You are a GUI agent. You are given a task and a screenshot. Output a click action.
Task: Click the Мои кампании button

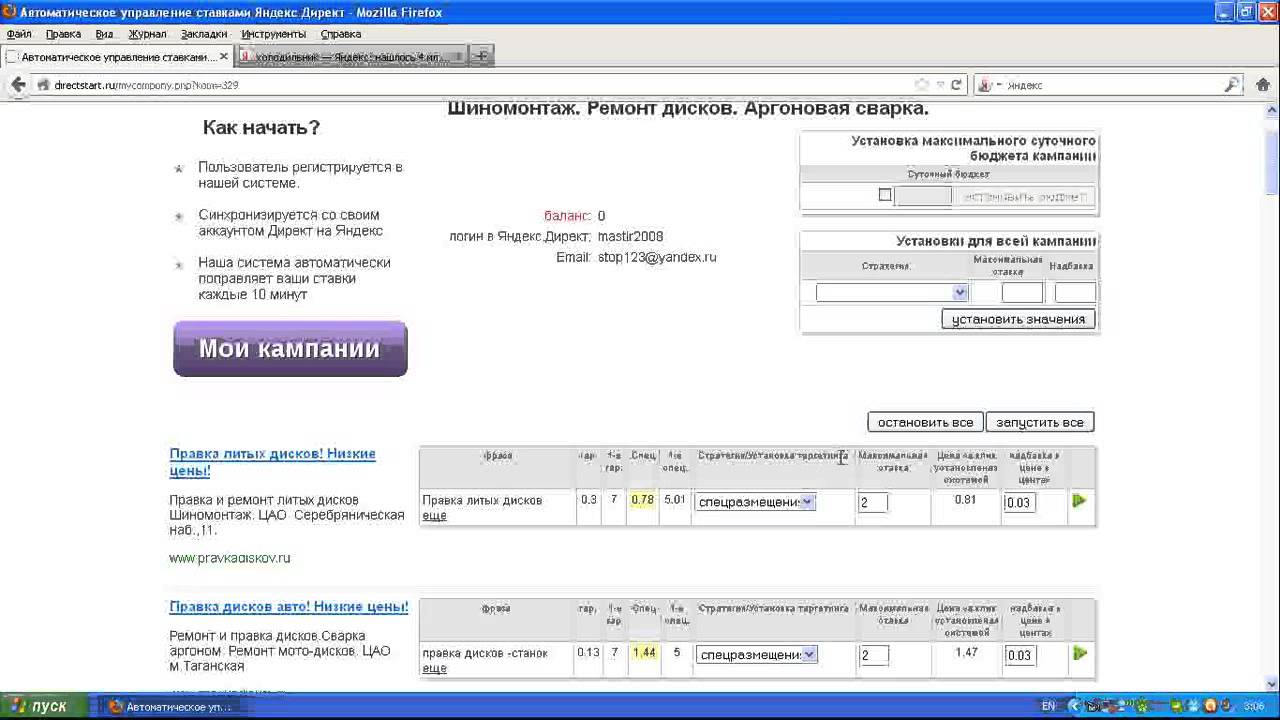290,349
